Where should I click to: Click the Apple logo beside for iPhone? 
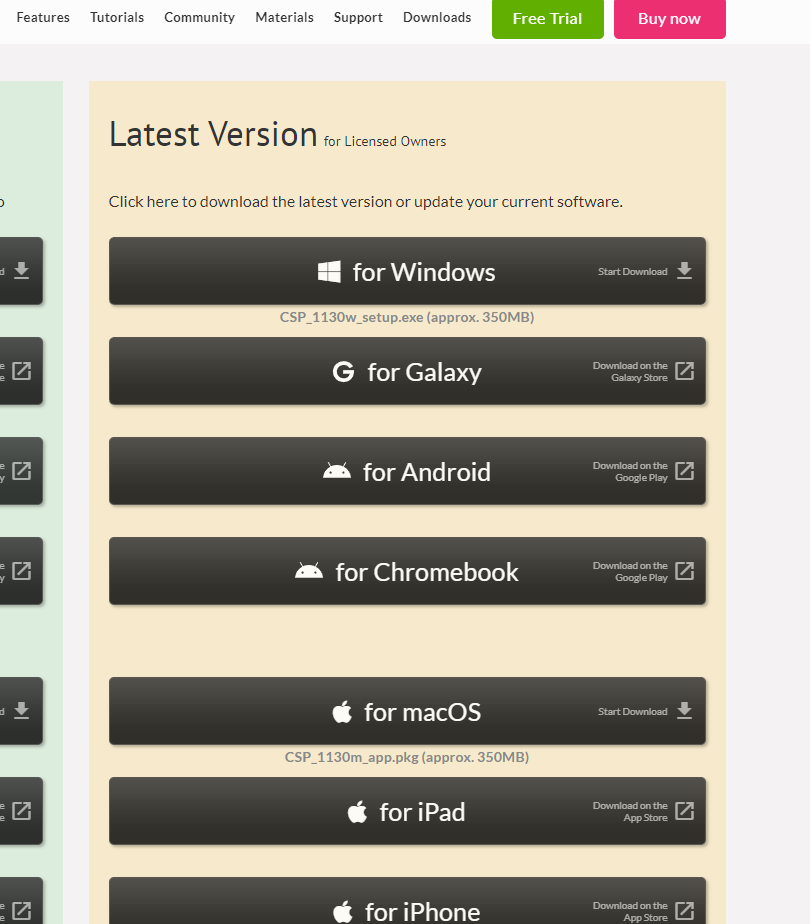[x=343, y=912]
